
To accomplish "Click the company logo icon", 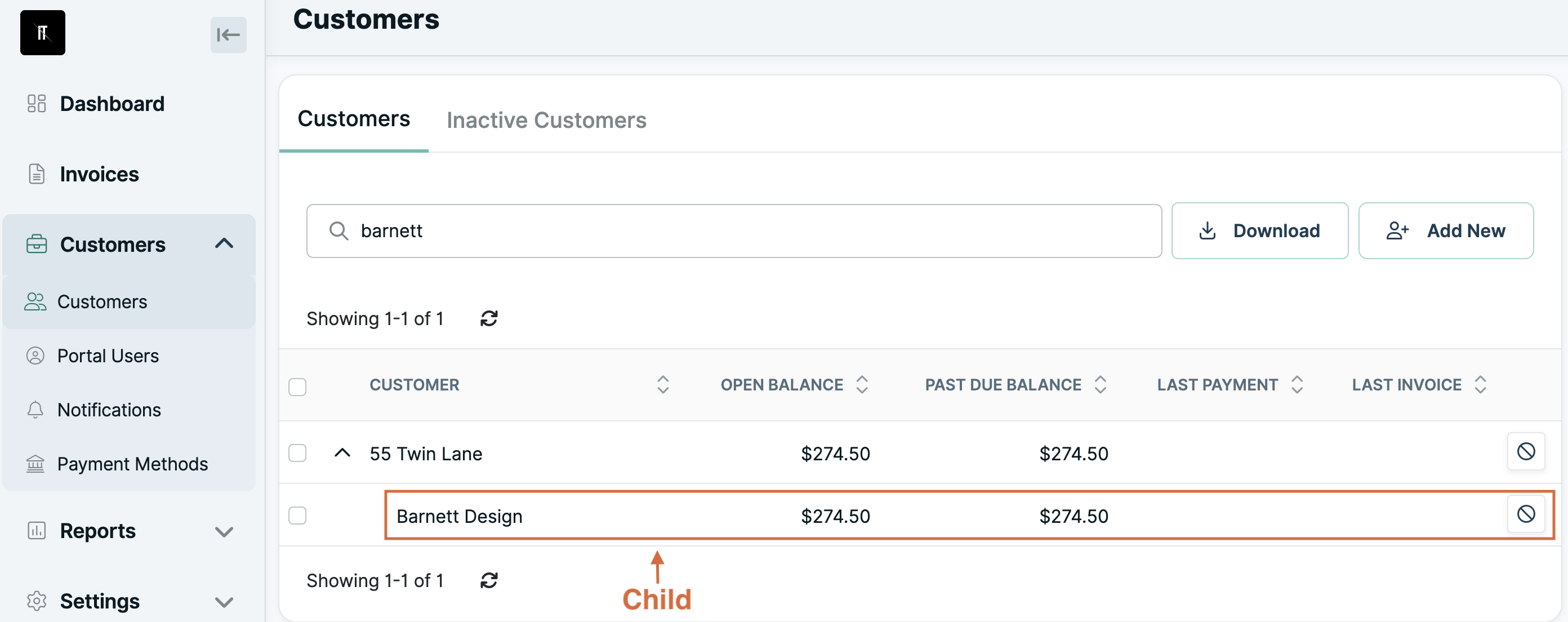I will (x=43, y=33).
